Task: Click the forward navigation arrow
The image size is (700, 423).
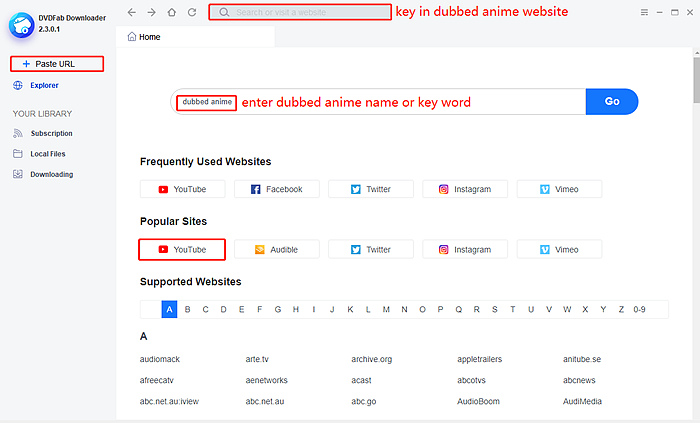Action: click(152, 12)
